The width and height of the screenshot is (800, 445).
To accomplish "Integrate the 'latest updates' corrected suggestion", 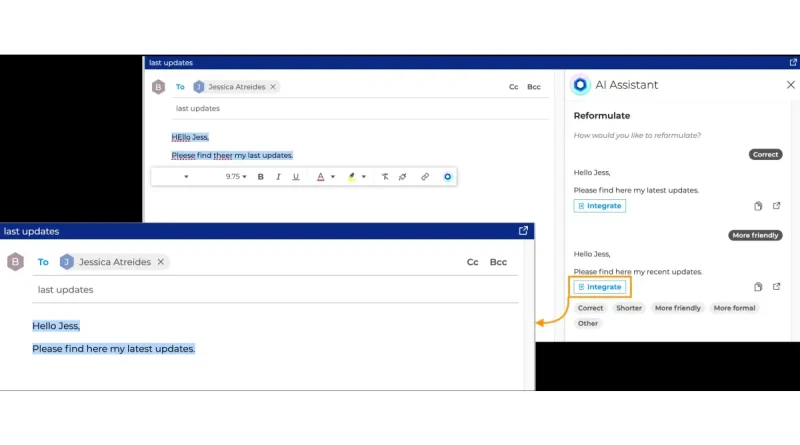I will (599, 206).
